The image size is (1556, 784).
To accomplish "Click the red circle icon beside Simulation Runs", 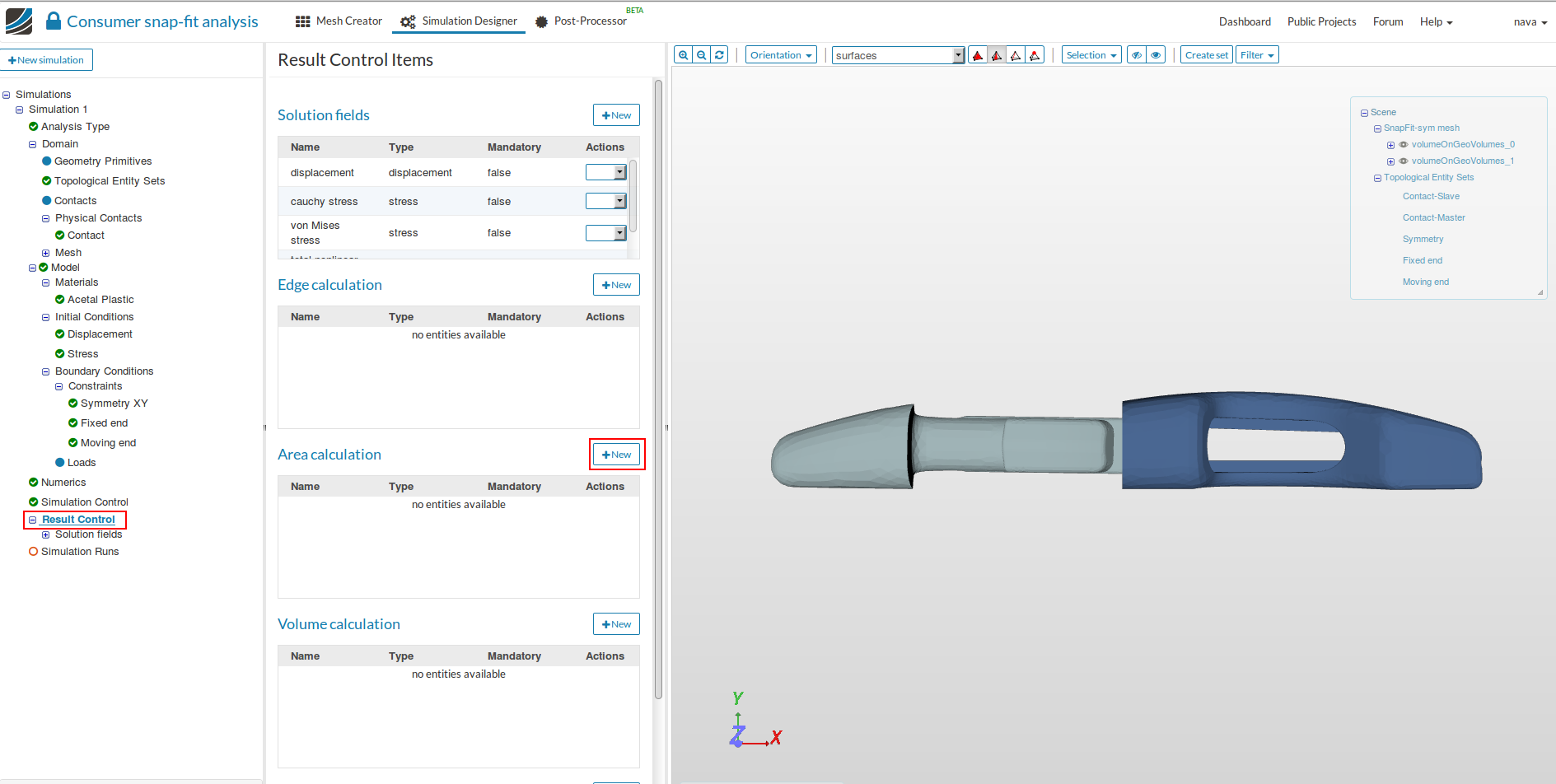I will click(34, 552).
